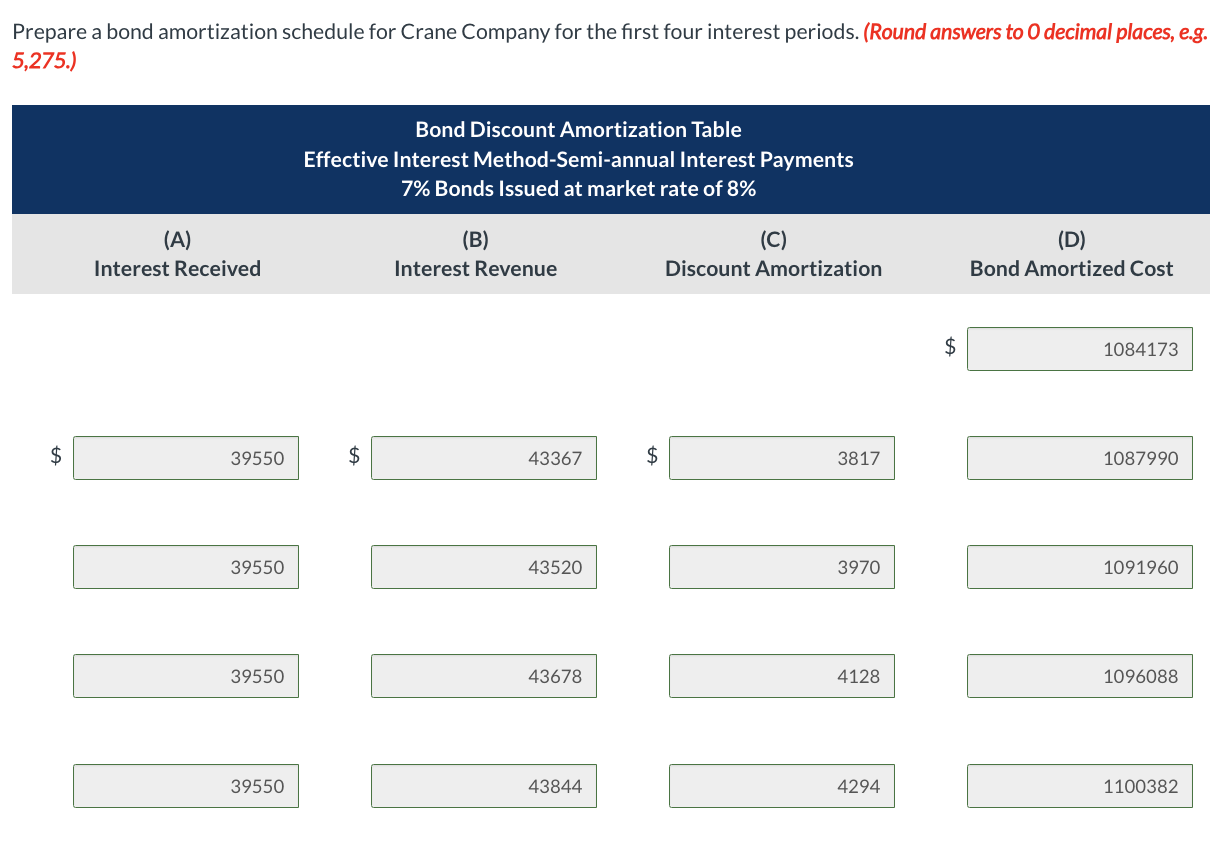
Task: Select the Discount Amortization field showing 3817
Action: tap(781, 457)
